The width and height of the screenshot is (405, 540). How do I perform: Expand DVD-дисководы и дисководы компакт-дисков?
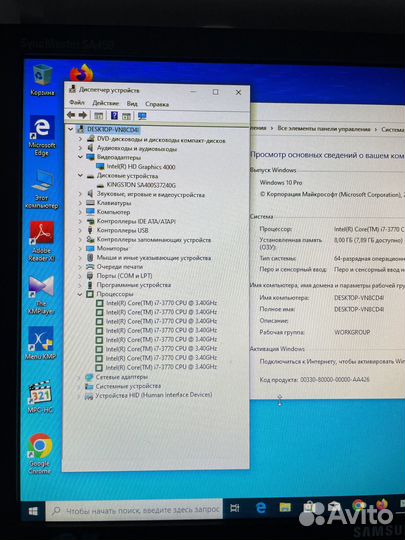tap(80, 139)
